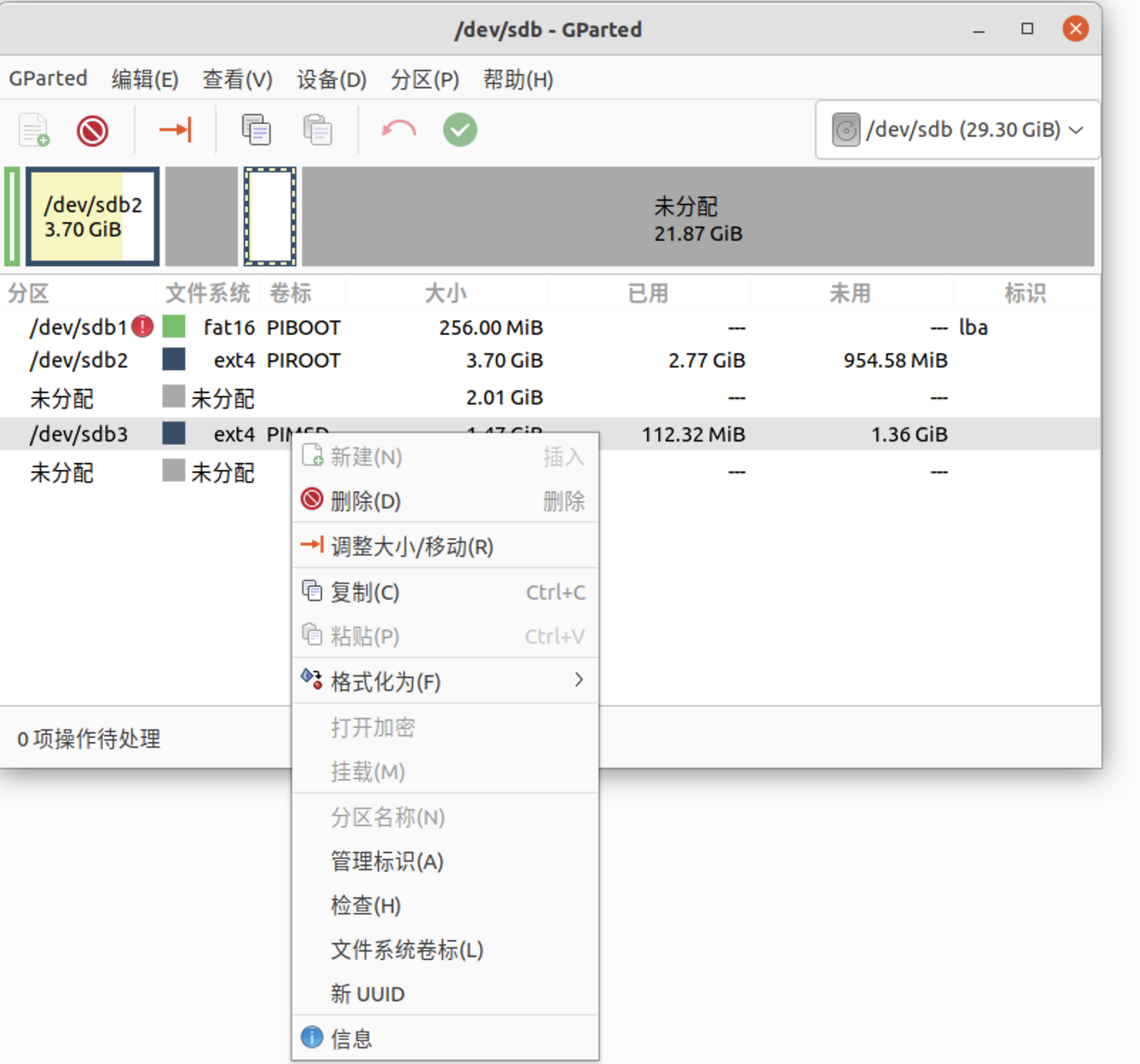
Task: Click 管理标识(A) menu entry
Action: [x=387, y=862]
